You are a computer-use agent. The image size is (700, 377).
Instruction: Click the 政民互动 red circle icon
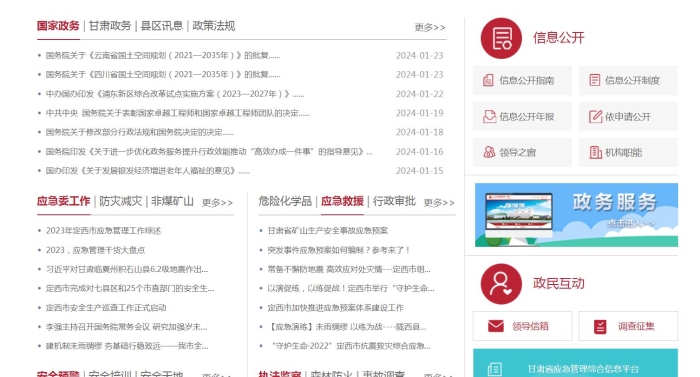point(501,284)
